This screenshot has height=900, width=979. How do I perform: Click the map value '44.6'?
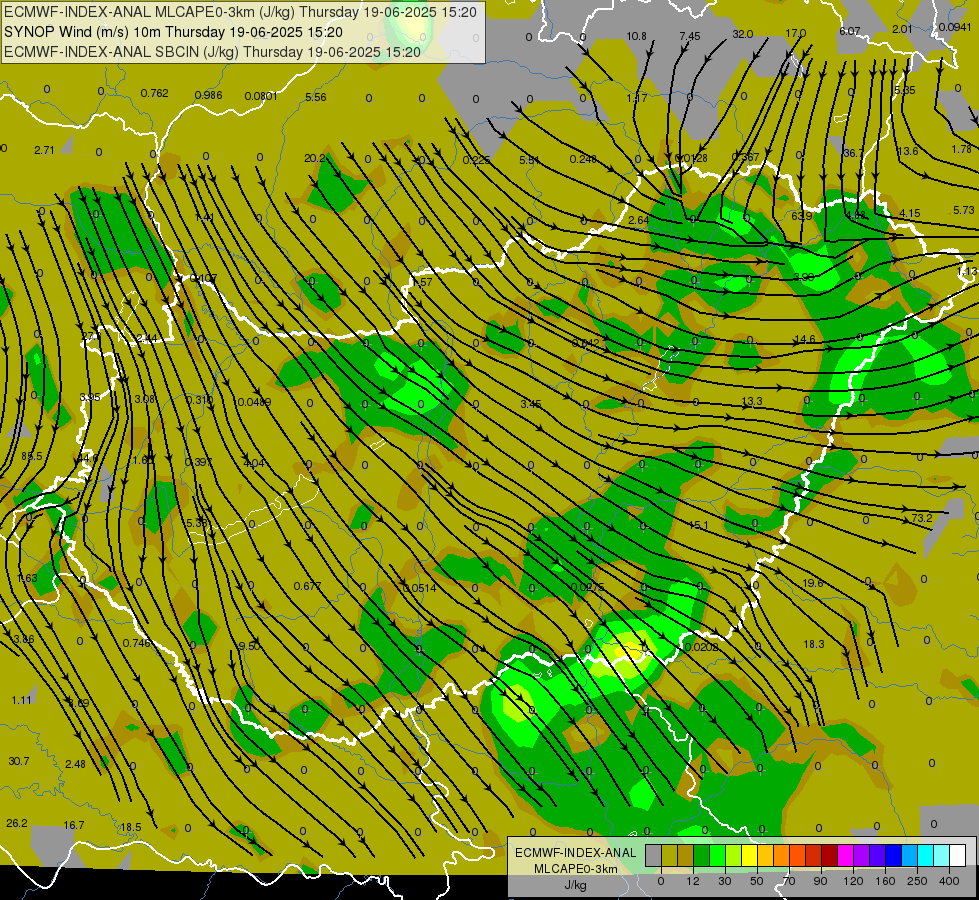(x=87, y=458)
